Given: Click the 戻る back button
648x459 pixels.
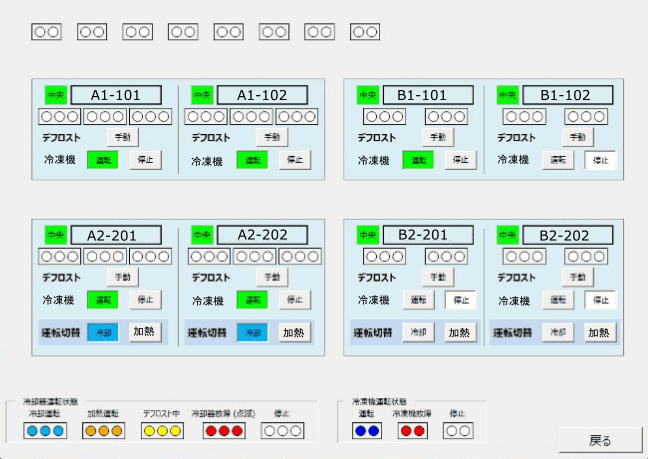Looking at the screenshot, I should pyautogui.click(x=599, y=440).
